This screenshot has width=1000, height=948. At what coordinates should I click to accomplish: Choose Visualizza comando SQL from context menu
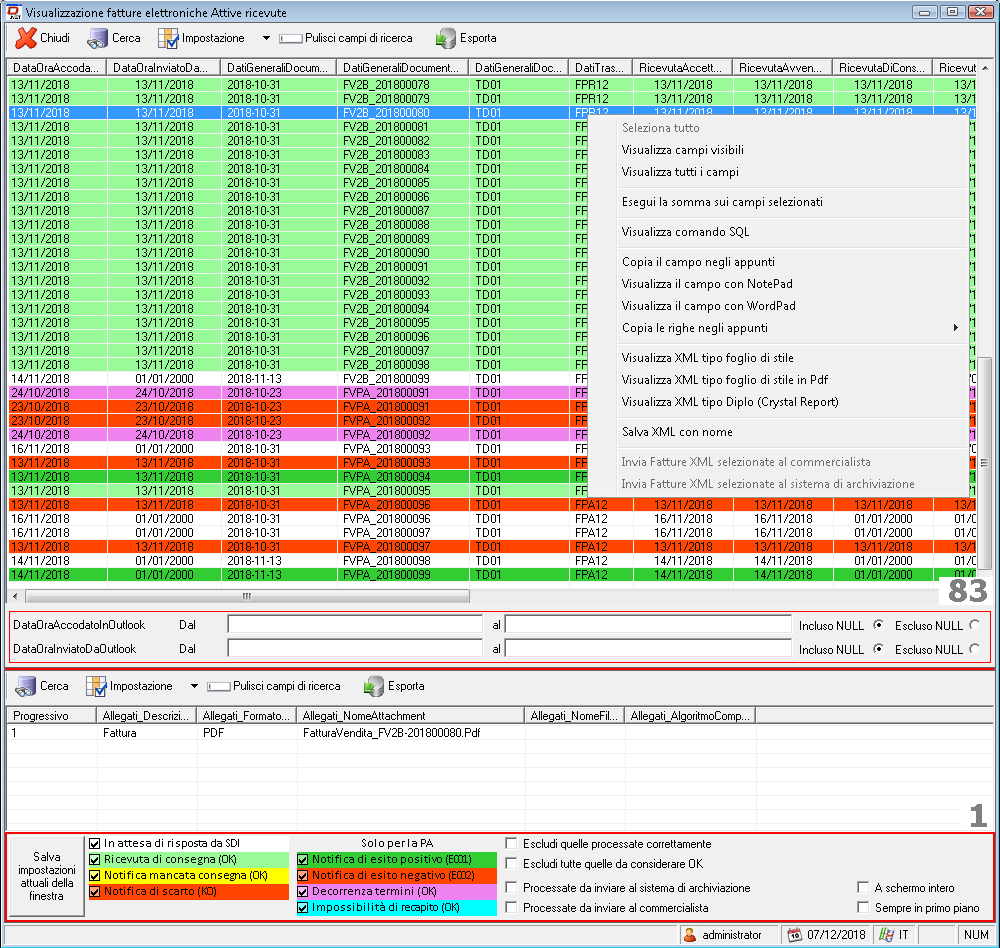(685, 232)
